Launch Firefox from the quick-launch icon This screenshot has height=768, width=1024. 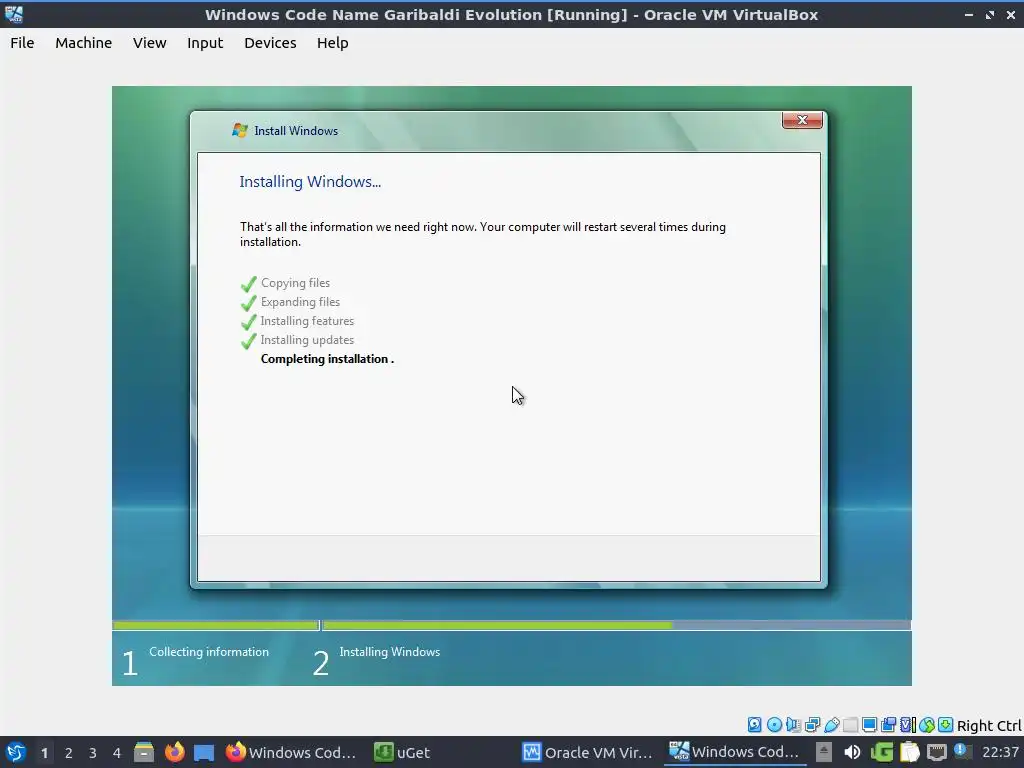pos(174,752)
